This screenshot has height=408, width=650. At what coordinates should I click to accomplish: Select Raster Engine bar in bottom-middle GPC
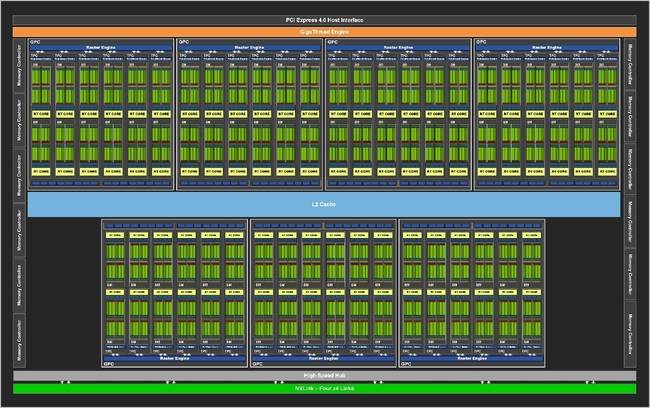pos(323,358)
